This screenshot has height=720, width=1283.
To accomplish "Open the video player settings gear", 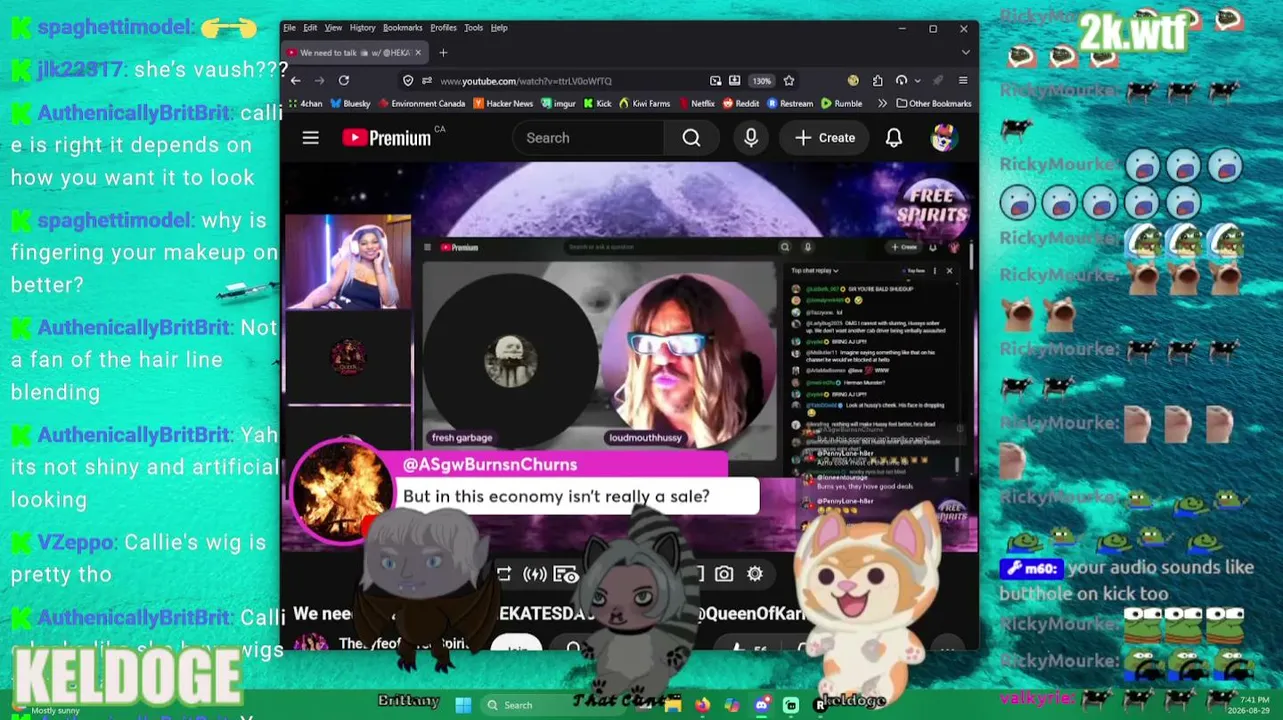I will pos(755,574).
